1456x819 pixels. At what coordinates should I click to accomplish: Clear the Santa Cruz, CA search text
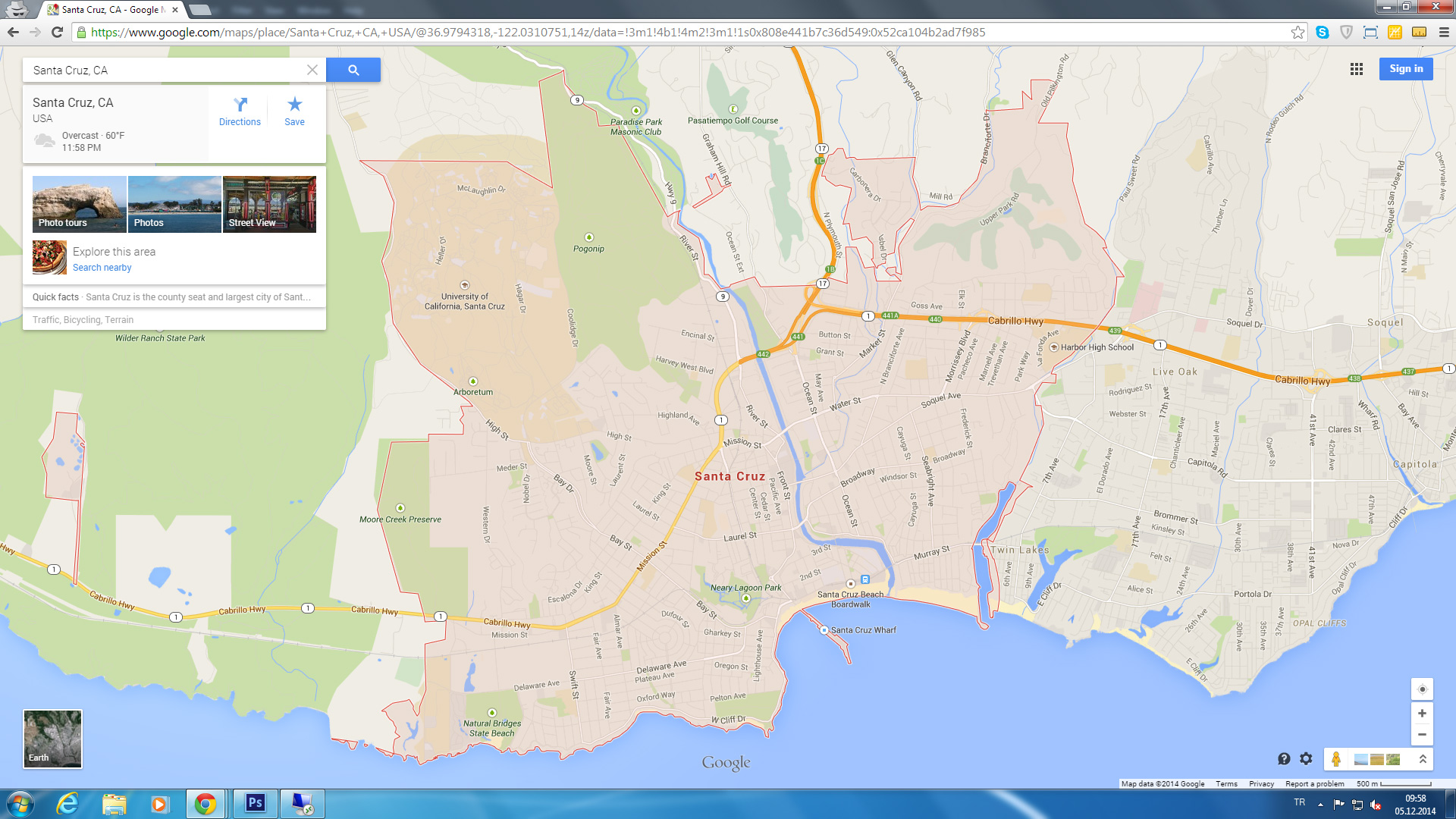312,70
